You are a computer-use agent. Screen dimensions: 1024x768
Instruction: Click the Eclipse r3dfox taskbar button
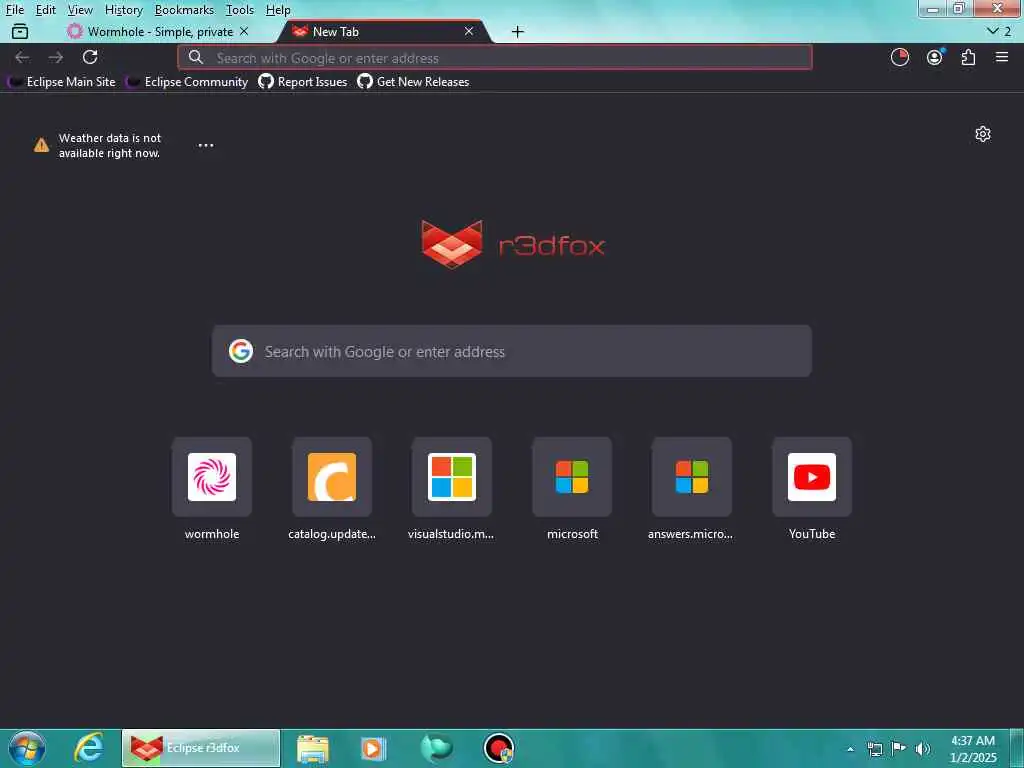coord(200,748)
